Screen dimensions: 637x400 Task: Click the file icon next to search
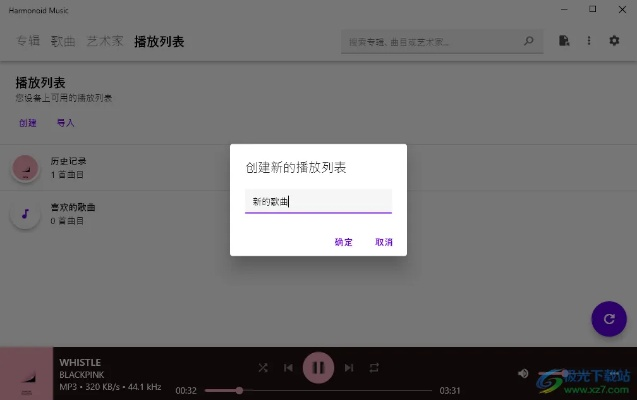click(x=564, y=41)
